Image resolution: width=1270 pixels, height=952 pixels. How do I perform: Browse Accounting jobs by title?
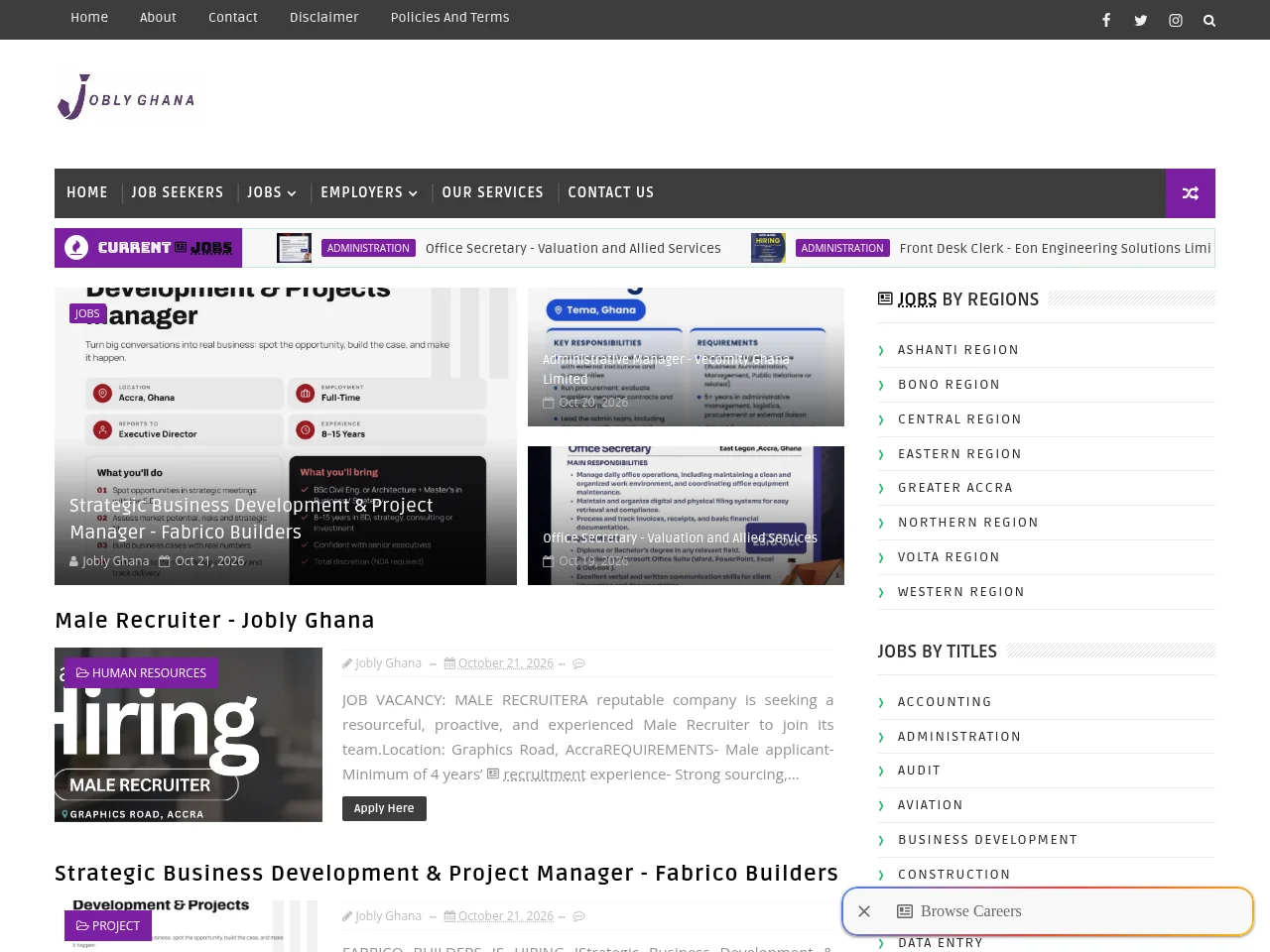tap(945, 702)
